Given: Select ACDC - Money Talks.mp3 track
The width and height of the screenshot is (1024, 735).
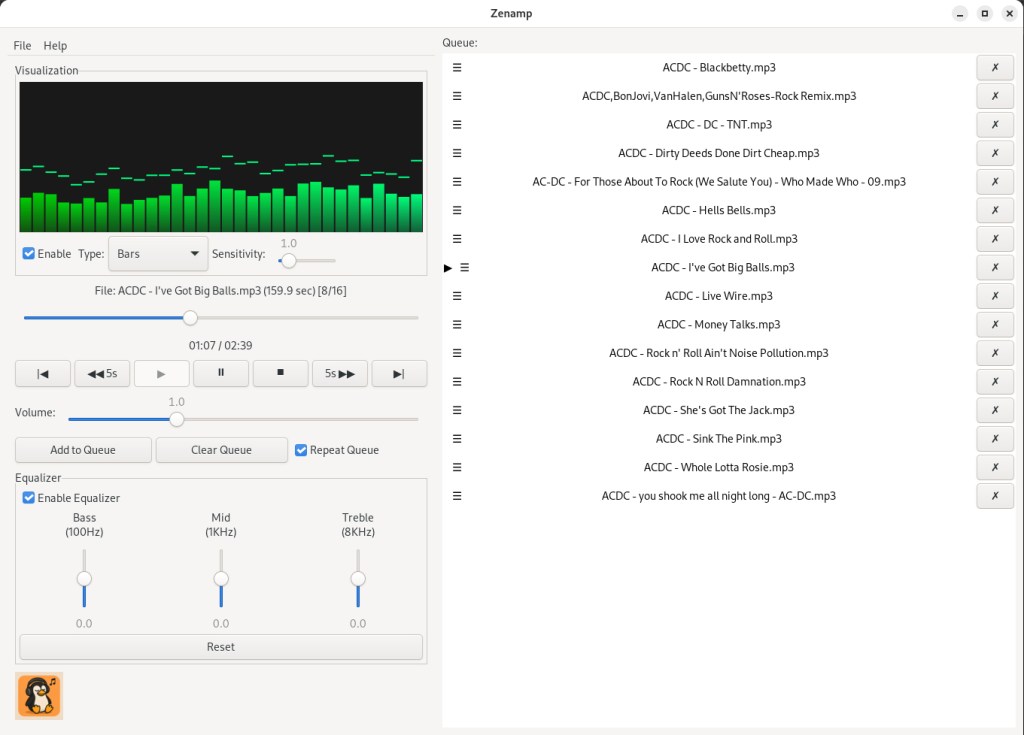Looking at the screenshot, I should click(x=719, y=324).
